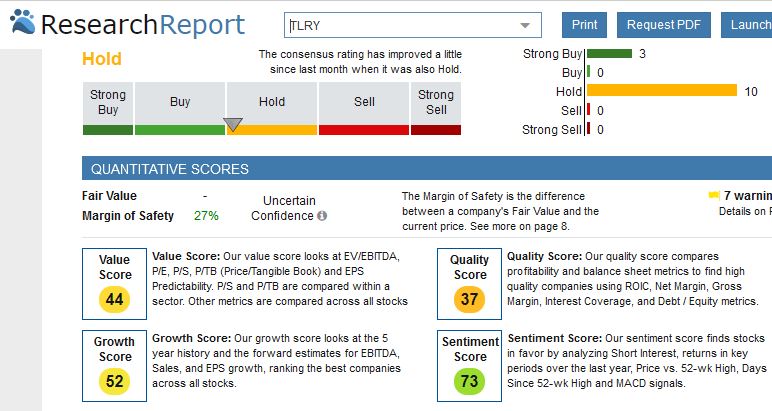Click the gray consensus rating triangle marker

click(x=233, y=124)
